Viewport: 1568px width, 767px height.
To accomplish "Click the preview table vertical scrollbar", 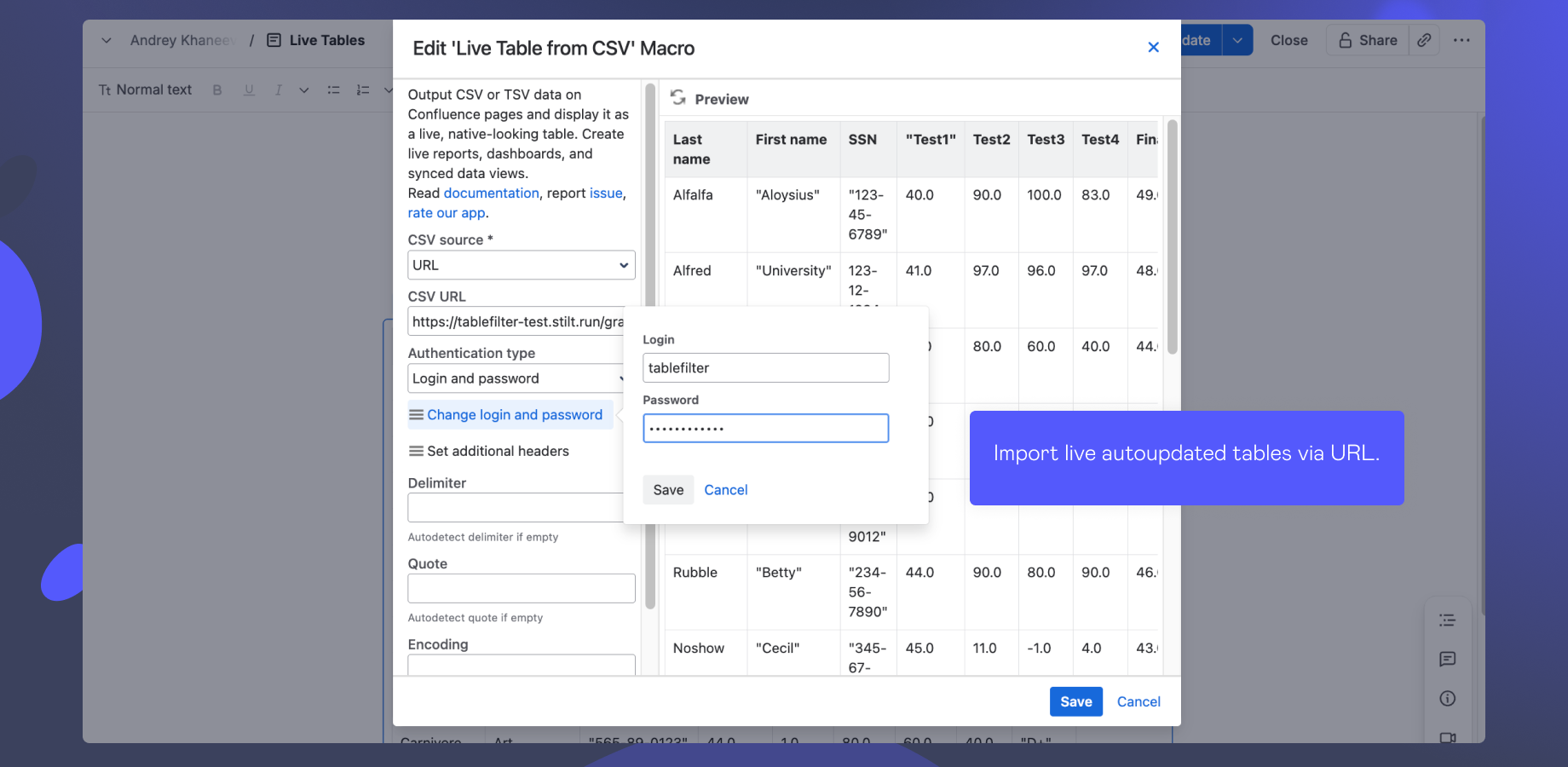I will coord(1172,237).
